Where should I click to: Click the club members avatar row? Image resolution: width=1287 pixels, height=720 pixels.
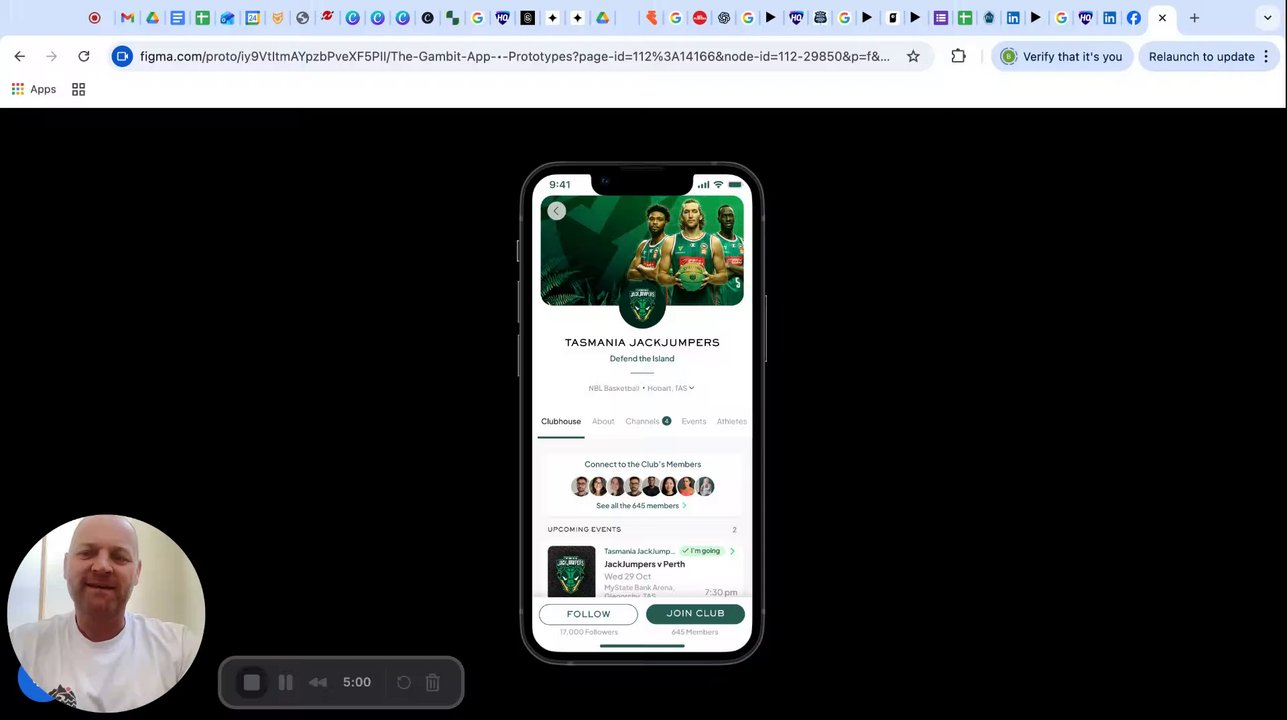point(642,487)
